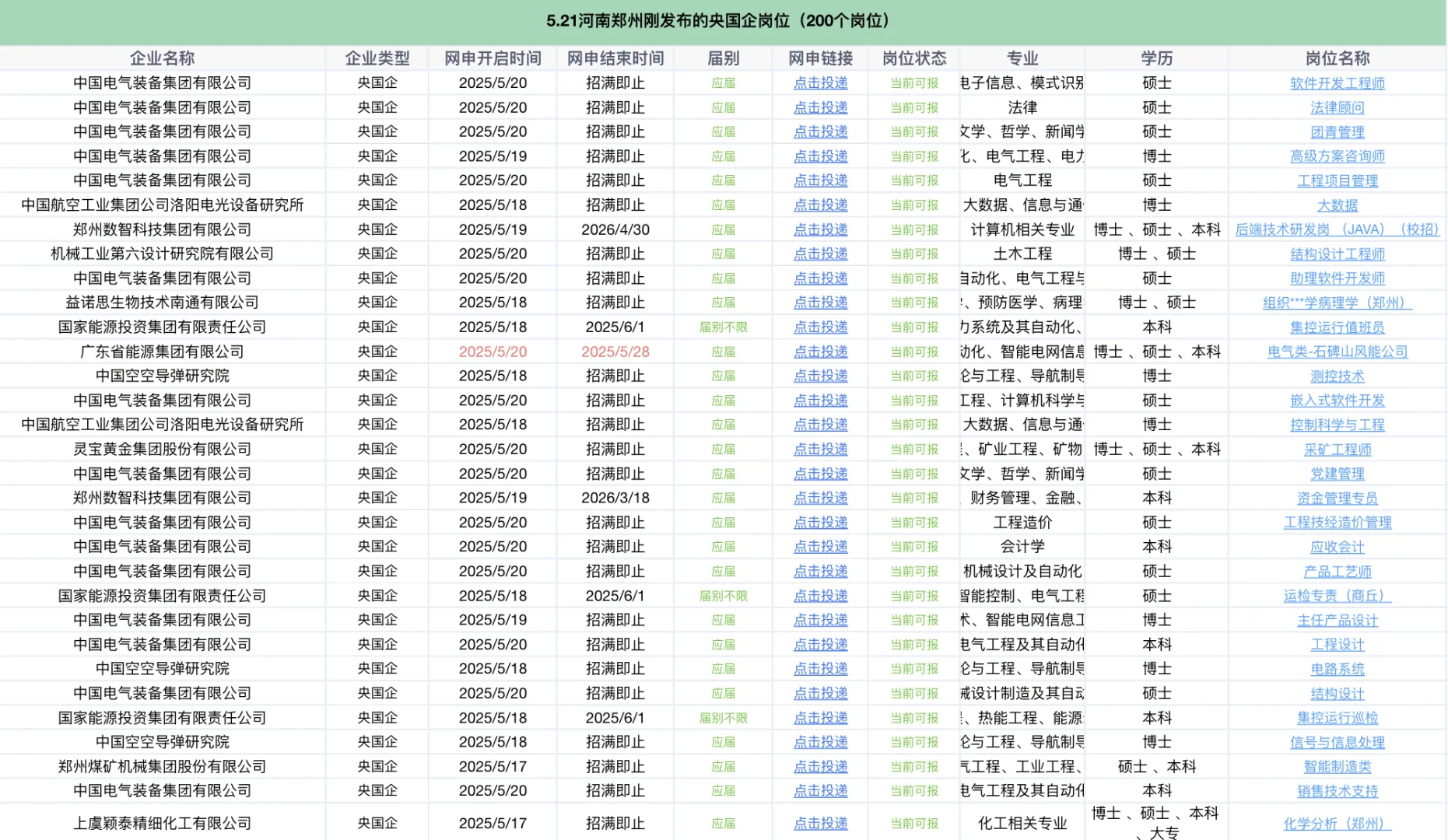Select the red 2025/5/28 end date cell

[615, 352]
